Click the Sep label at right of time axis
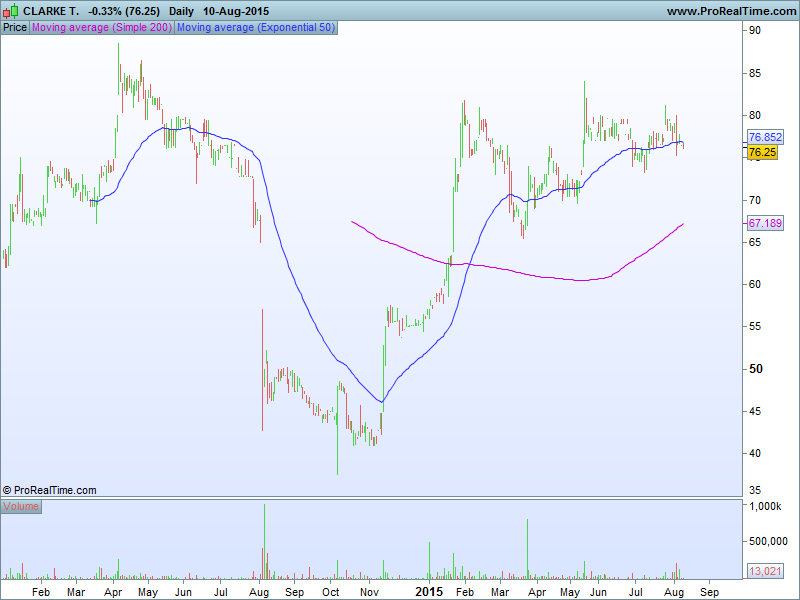This screenshot has height=600, width=800. (709, 592)
